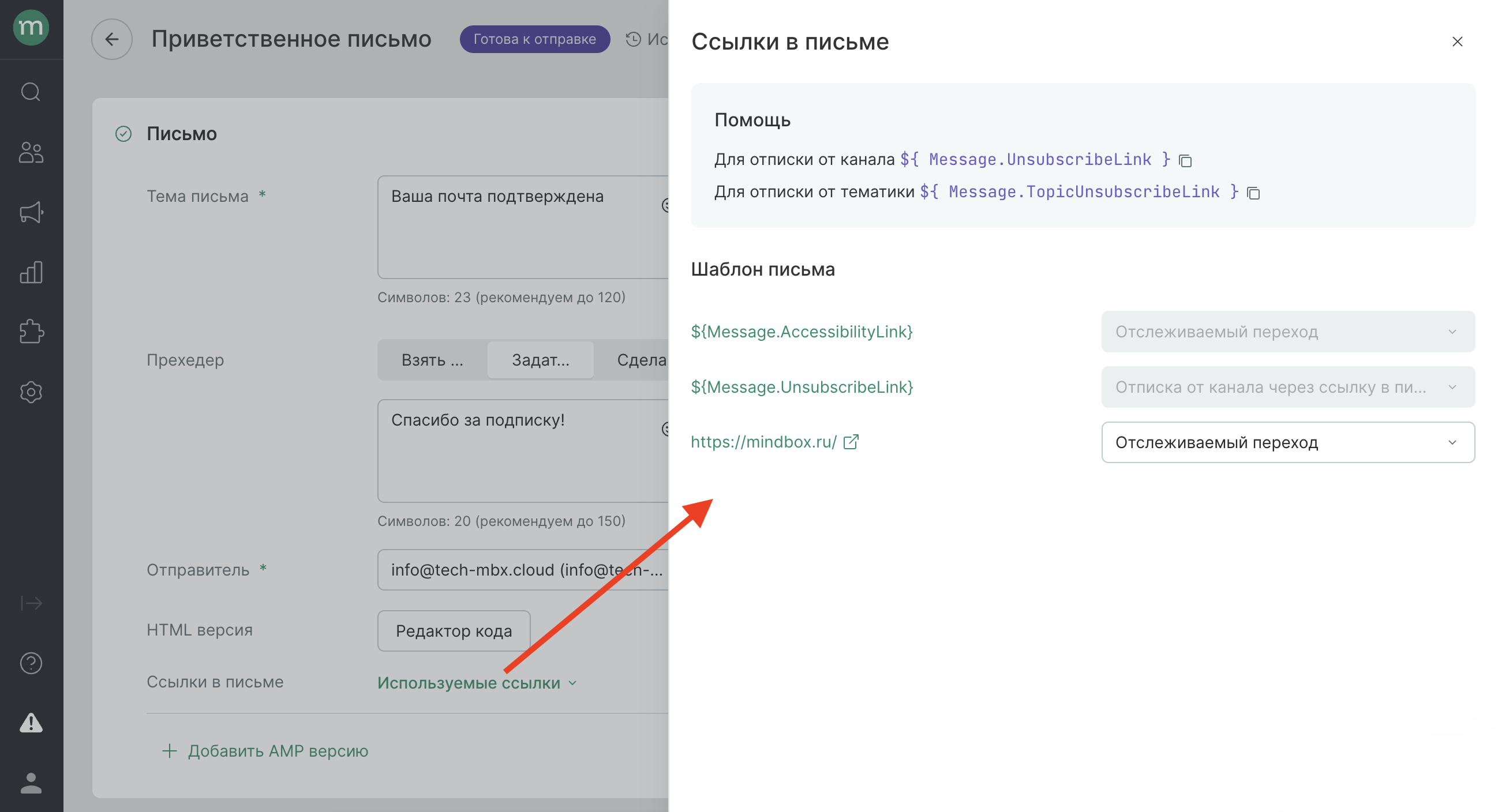Click into the Тема письма subject field
1498x812 pixels.
point(523,227)
